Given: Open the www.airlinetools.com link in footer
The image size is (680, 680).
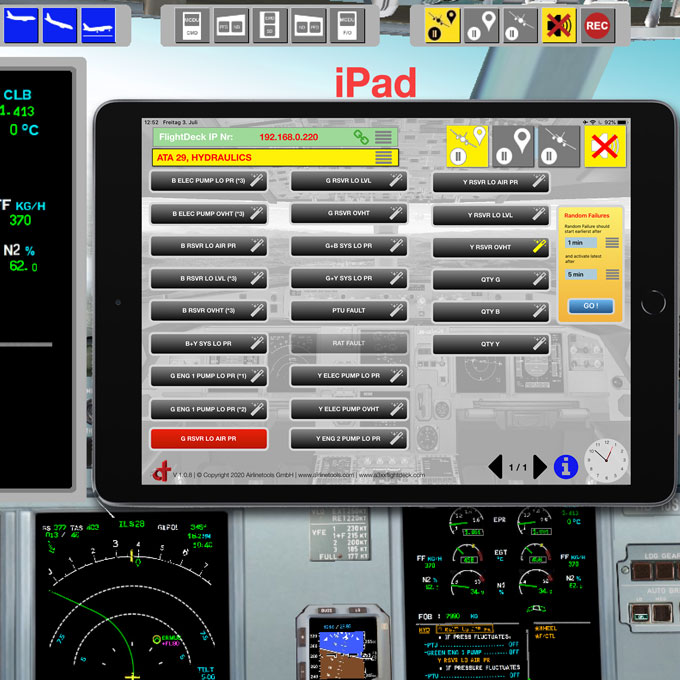Looking at the screenshot, I should click(326, 475).
